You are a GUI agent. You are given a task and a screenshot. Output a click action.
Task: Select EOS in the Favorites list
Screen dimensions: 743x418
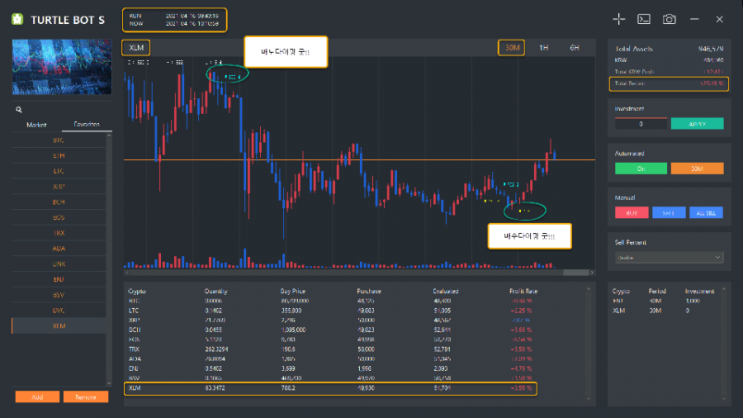coord(59,218)
